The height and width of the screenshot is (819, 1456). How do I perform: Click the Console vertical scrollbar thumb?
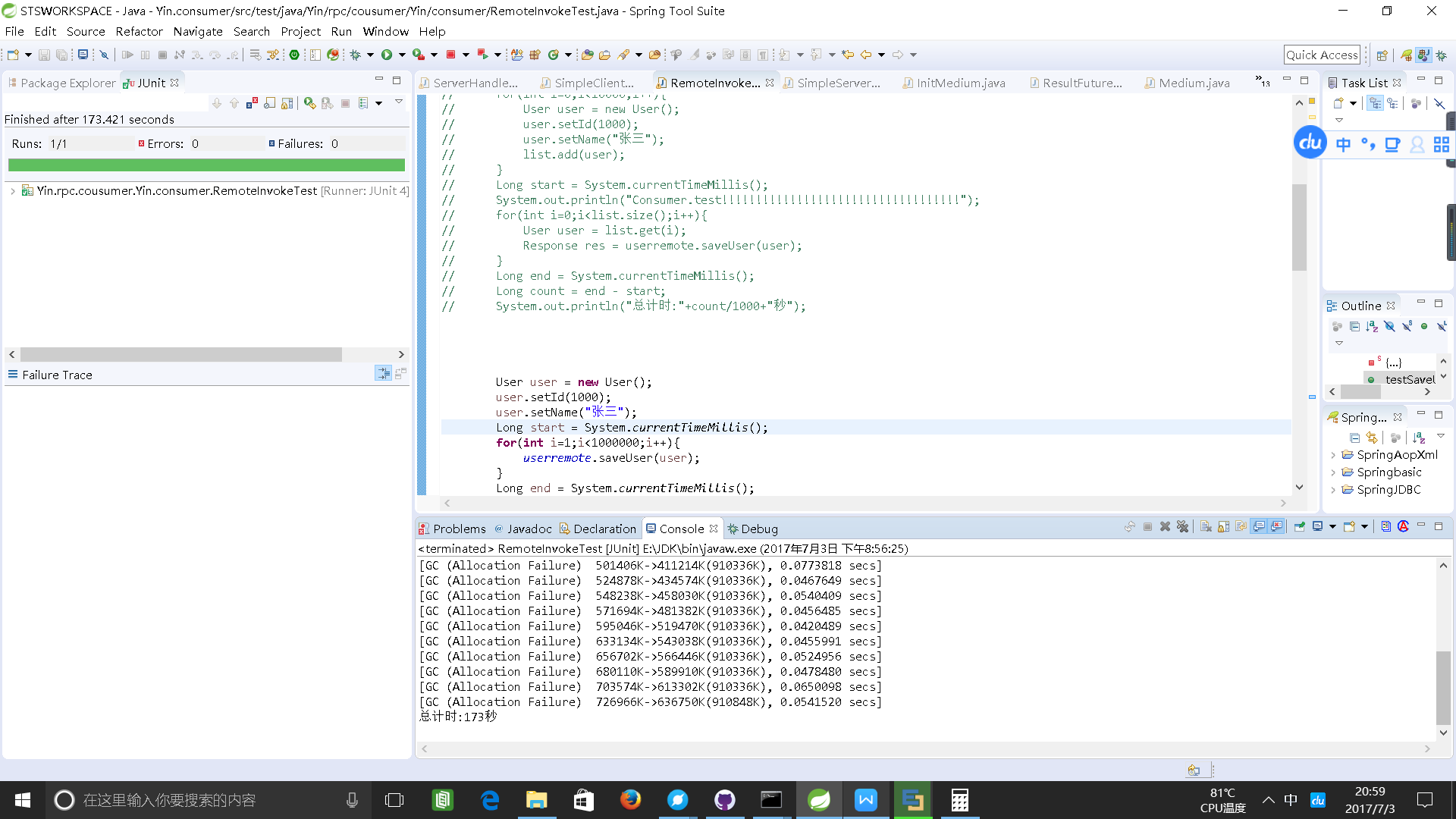click(x=1442, y=687)
